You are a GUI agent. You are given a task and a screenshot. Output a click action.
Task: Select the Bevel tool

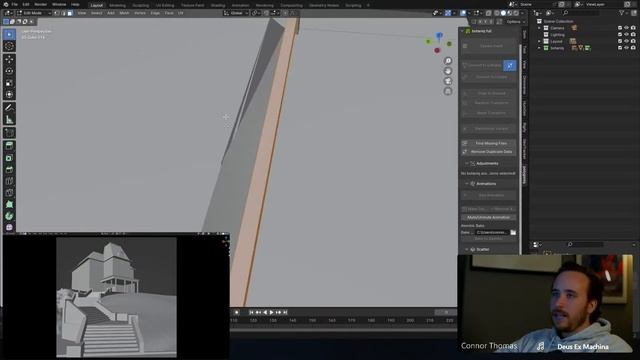[x=9, y=169]
